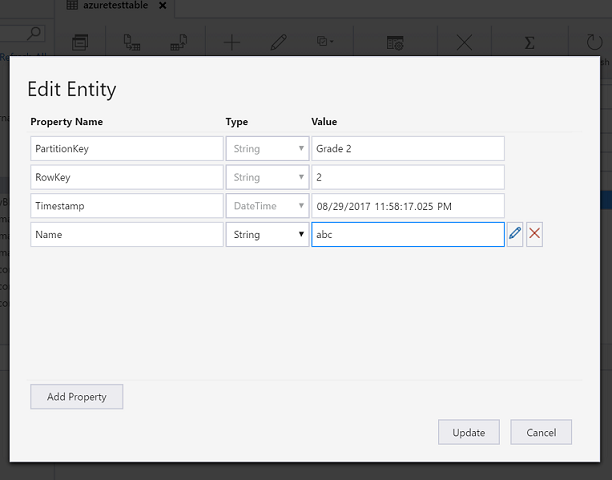Viewport: 612px width, 480px height.
Task: Open the Type dropdown for Name property
Action: tap(267, 234)
